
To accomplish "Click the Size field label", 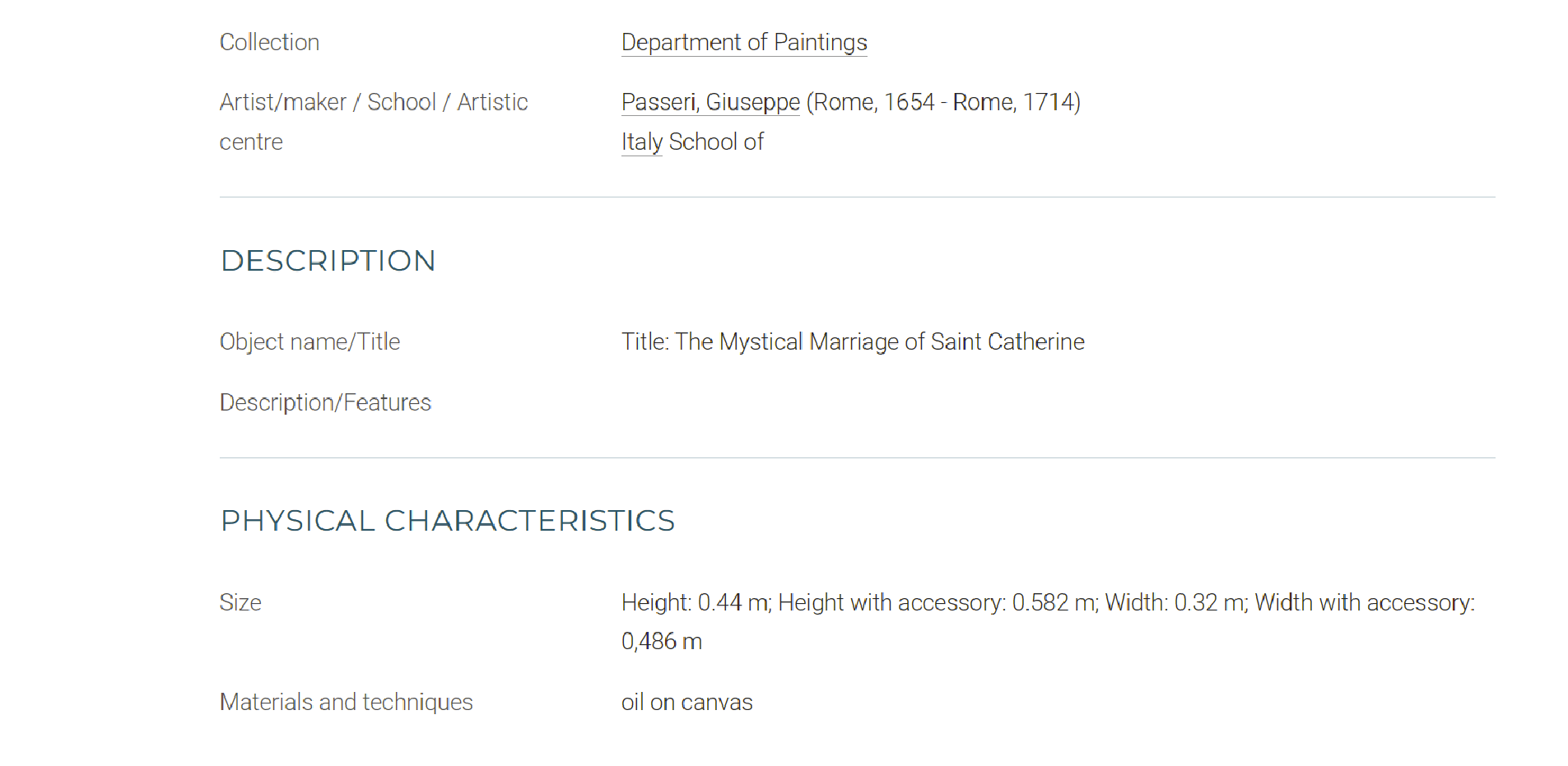I will (x=240, y=603).
